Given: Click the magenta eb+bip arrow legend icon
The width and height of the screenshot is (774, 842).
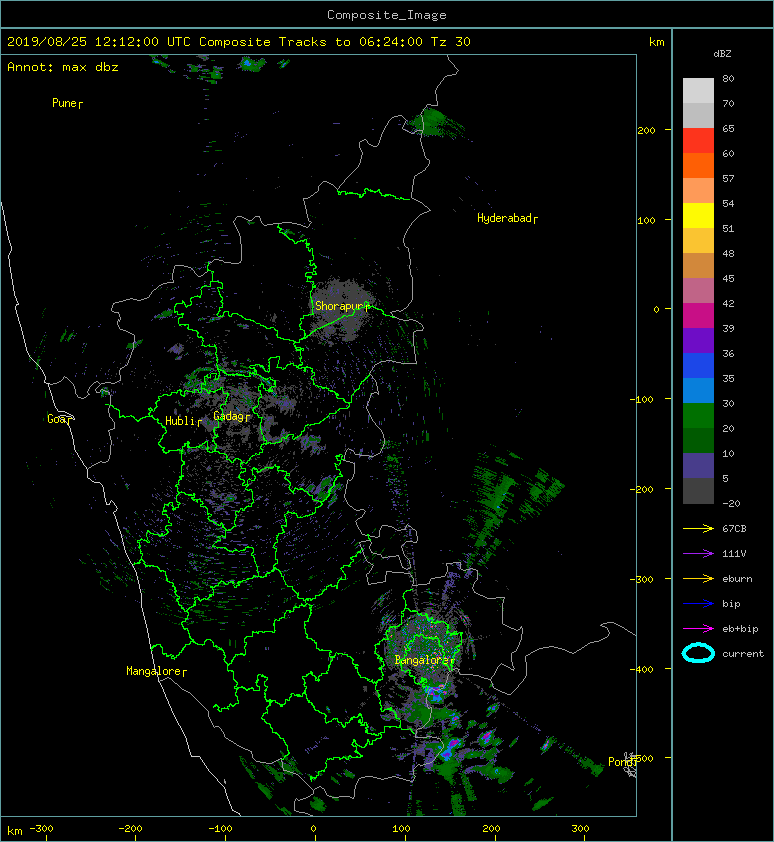Looking at the screenshot, I should [698, 628].
